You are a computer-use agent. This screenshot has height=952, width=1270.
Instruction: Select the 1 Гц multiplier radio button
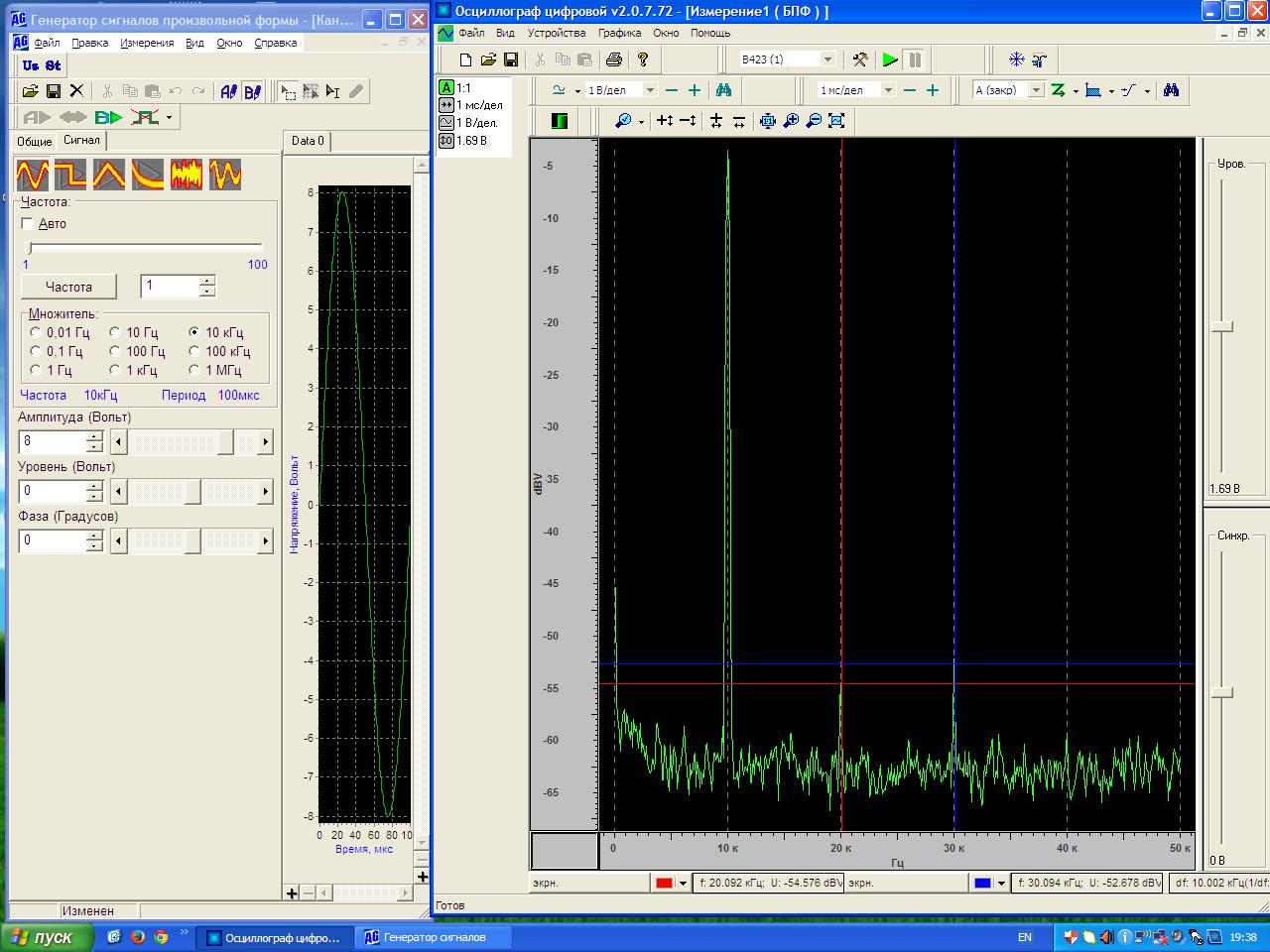point(36,370)
